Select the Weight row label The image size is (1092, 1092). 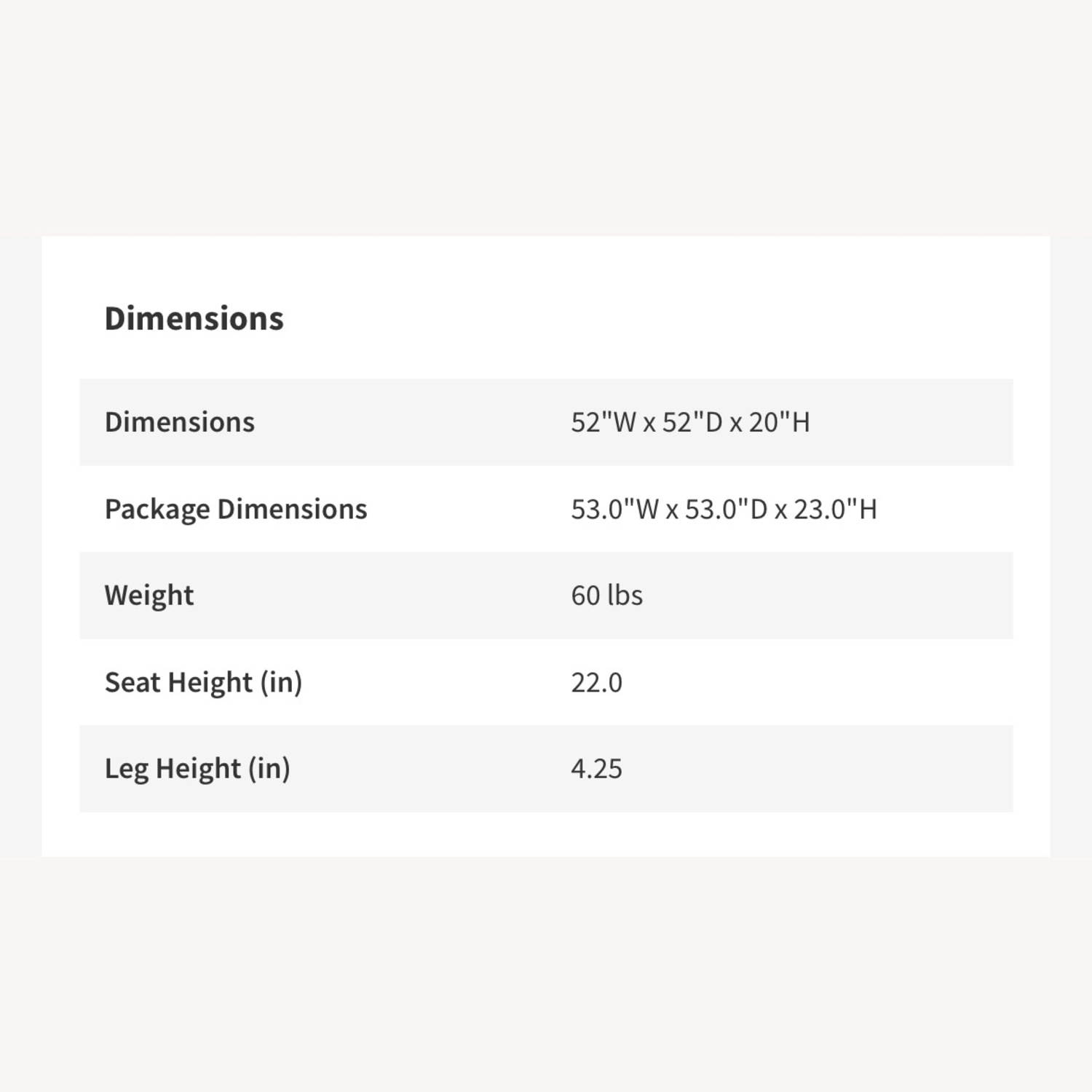coord(149,596)
